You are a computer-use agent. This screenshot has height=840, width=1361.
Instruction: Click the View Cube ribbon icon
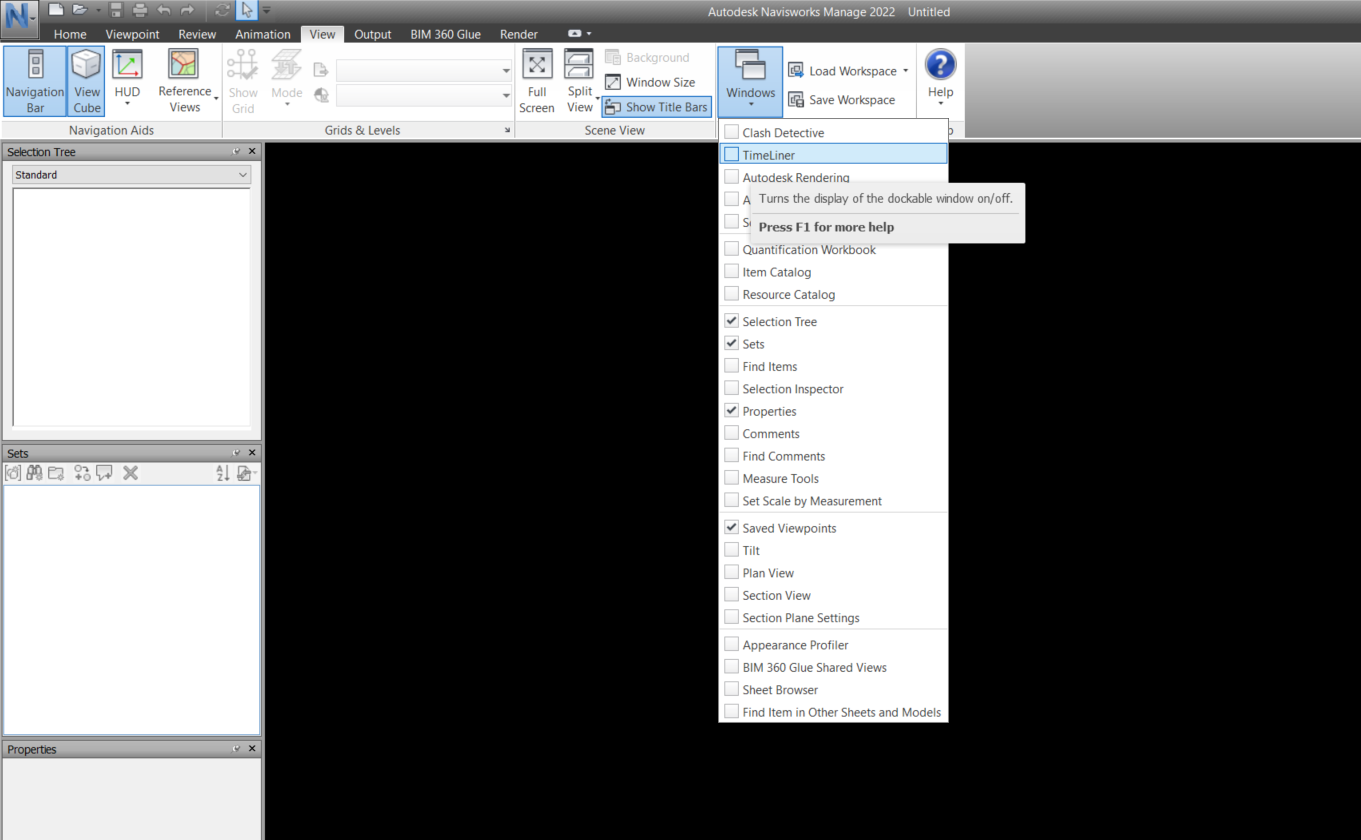86,80
